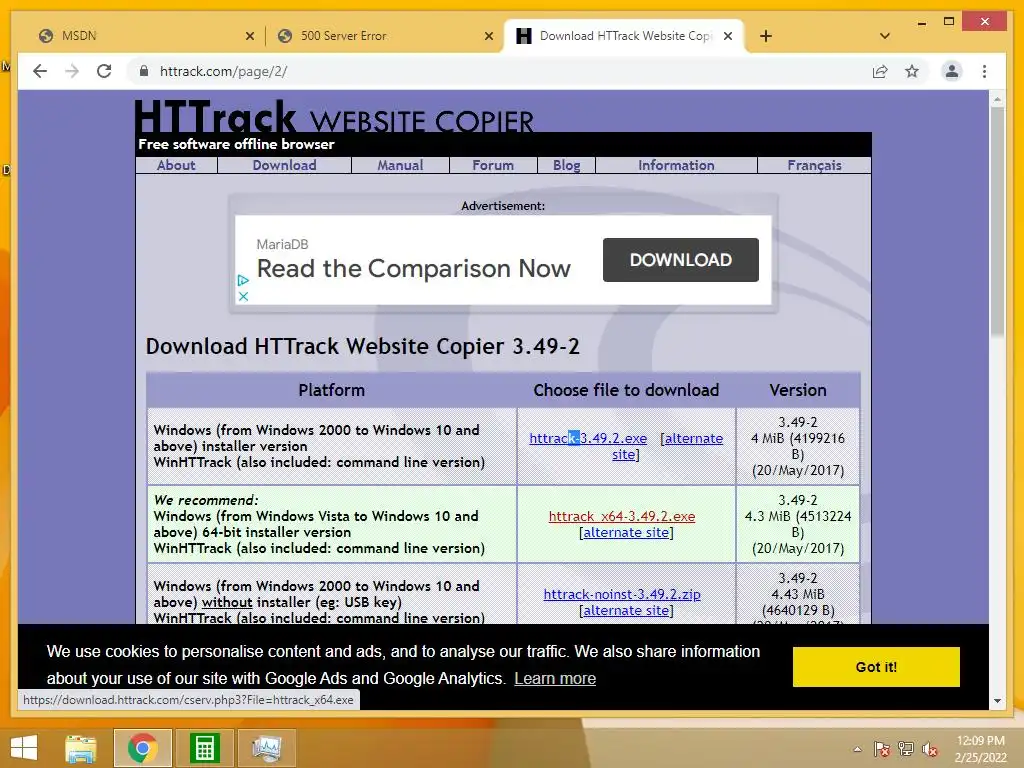1024x768 pixels.
Task: Download httrack-noinst-3.49.2.zip
Action: (x=622, y=594)
